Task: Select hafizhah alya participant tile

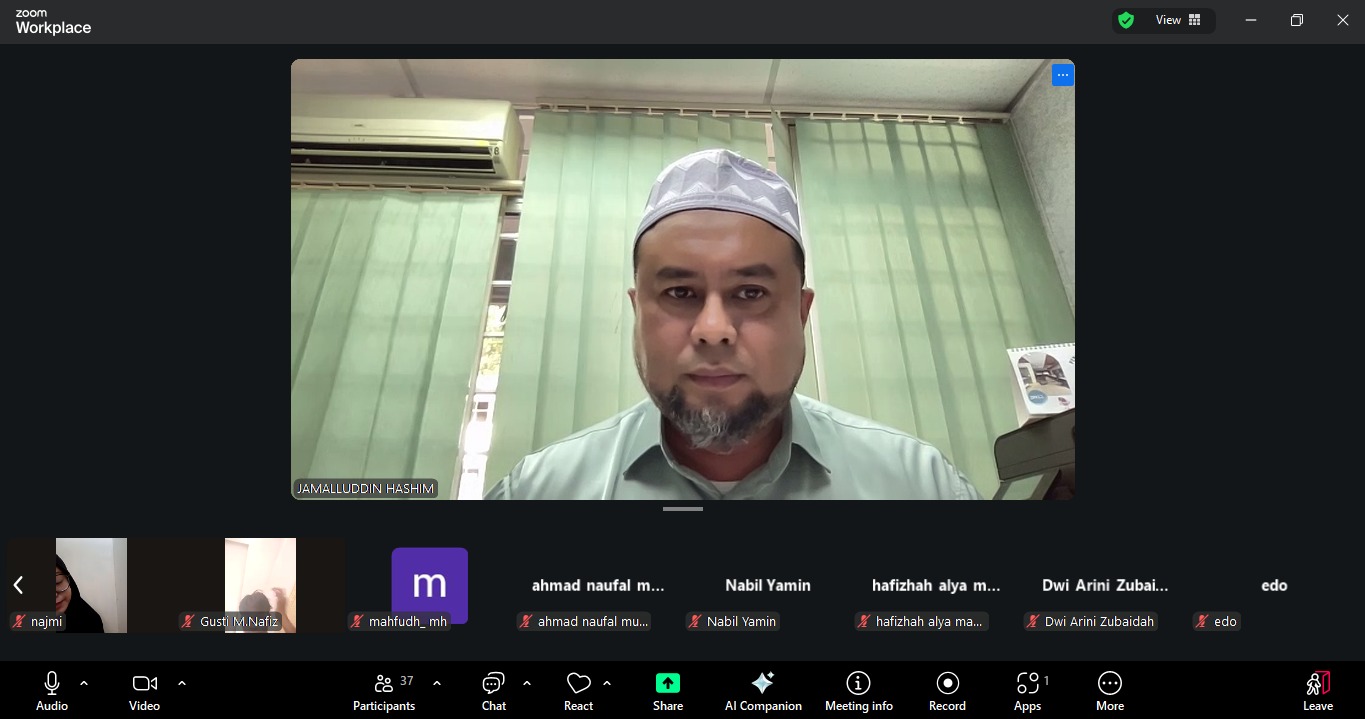Action: pyautogui.click(x=936, y=585)
